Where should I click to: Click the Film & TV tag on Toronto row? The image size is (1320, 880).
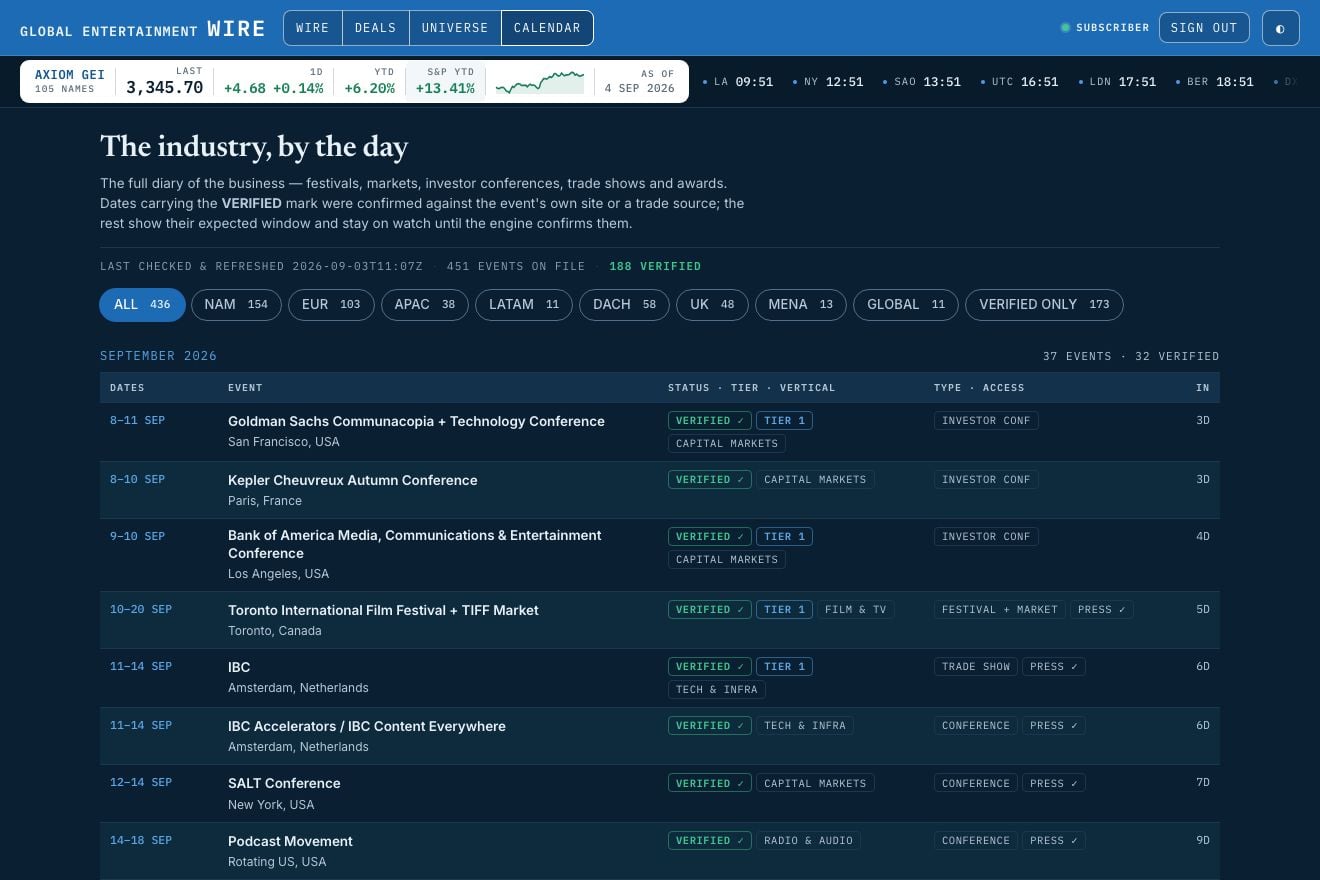point(856,610)
